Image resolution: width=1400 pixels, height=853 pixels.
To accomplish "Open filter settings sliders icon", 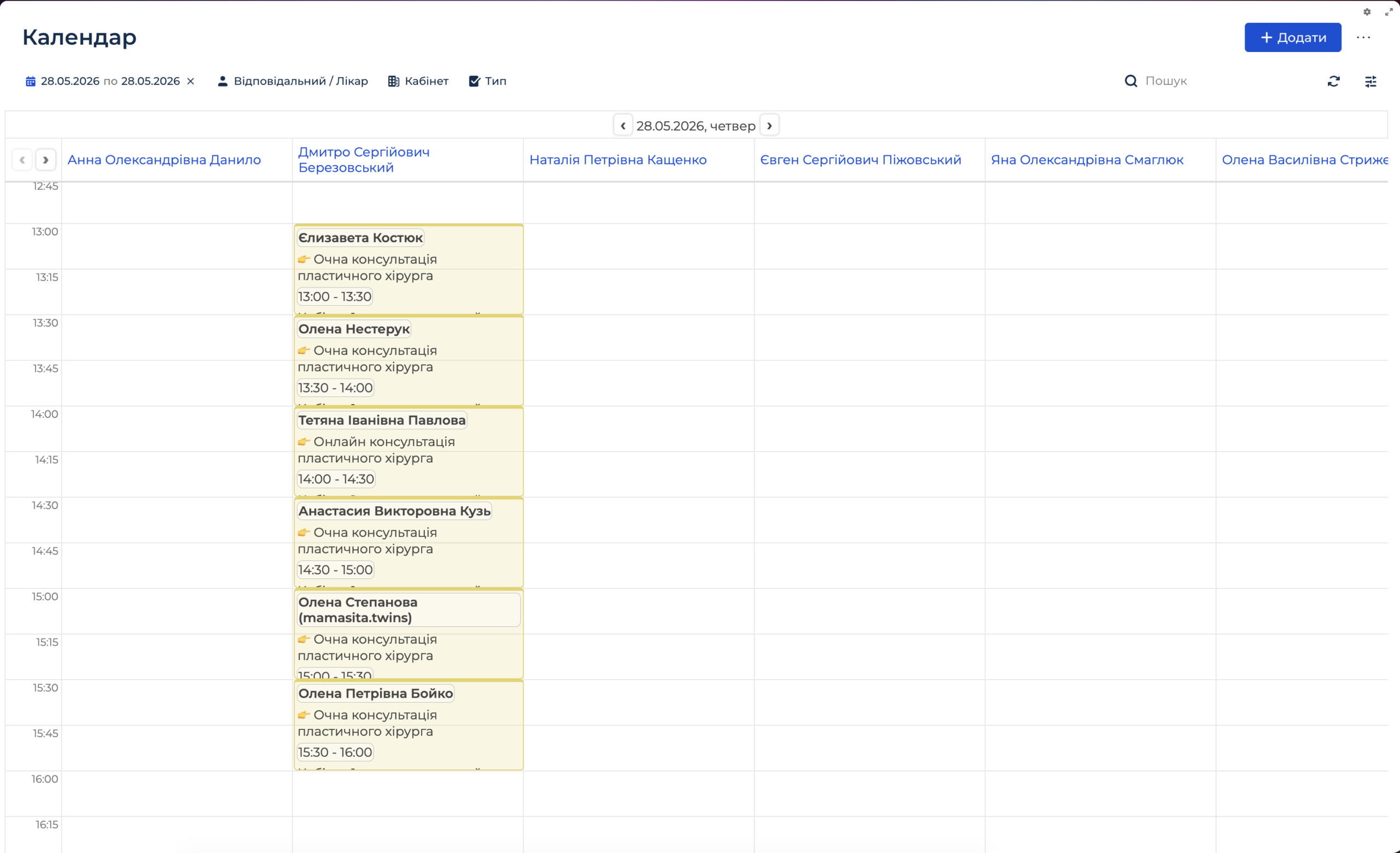I will coord(1370,81).
